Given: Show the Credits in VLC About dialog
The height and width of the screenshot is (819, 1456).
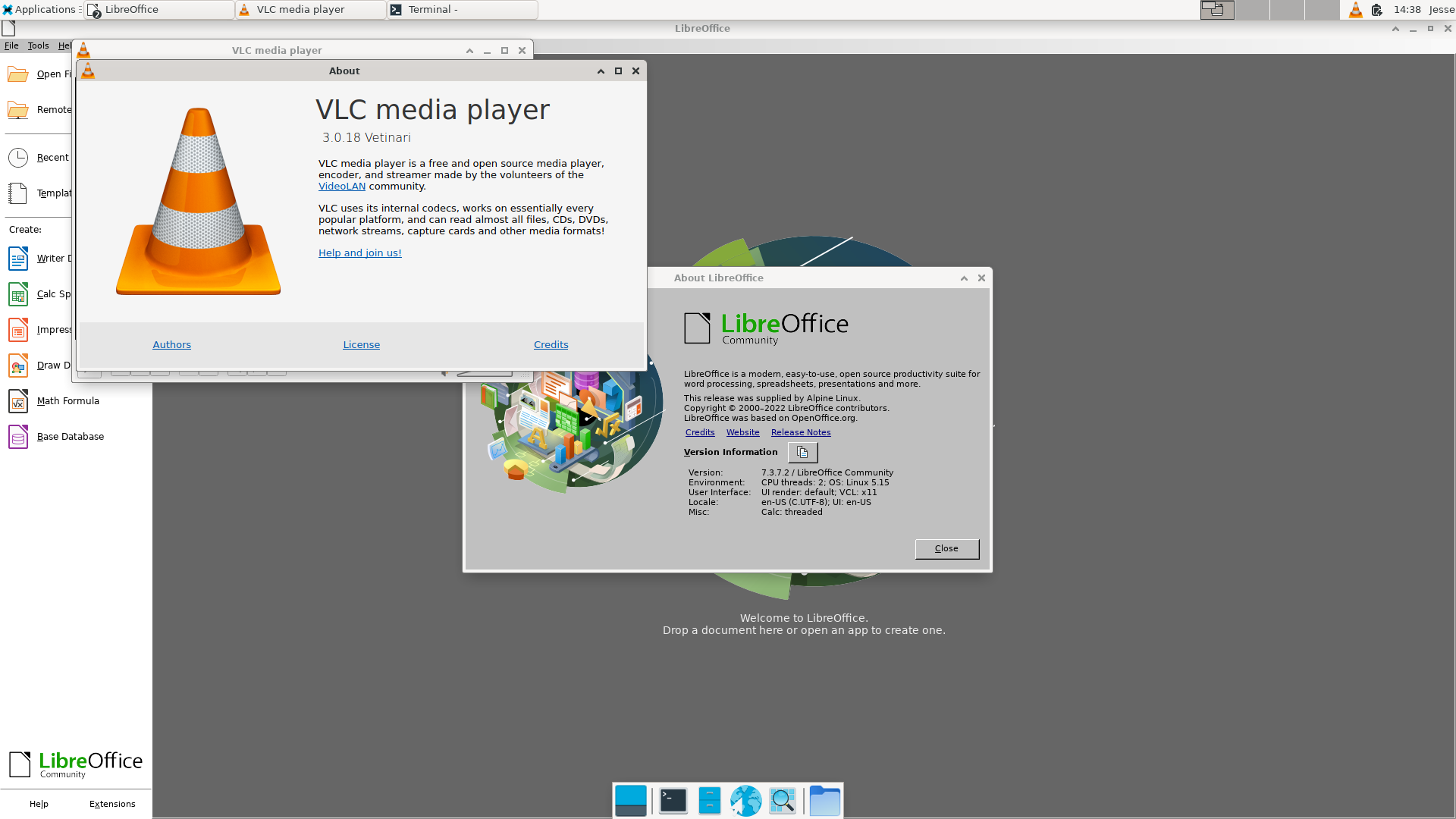Looking at the screenshot, I should [551, 345].
